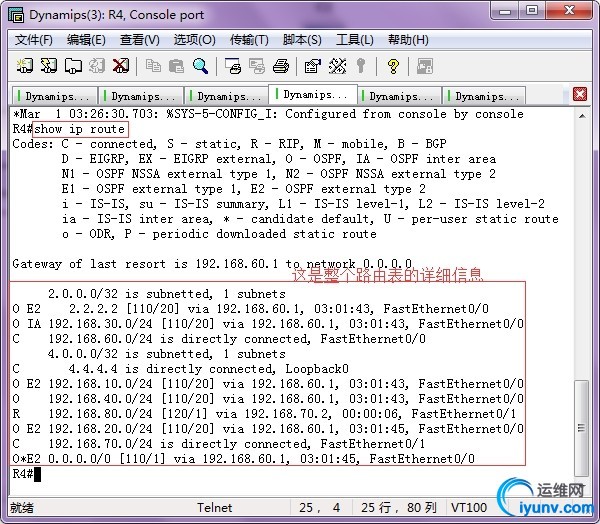Open Session Options from the toolbar
Image resolution: width=600 pixels, height=524 pixels.
(x=313, y=66)
